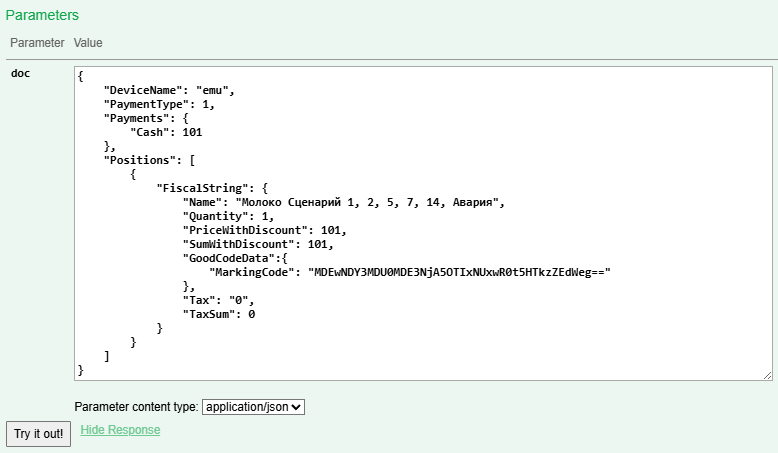
Task: Click the "Try it out!" button
Action: 38,433
